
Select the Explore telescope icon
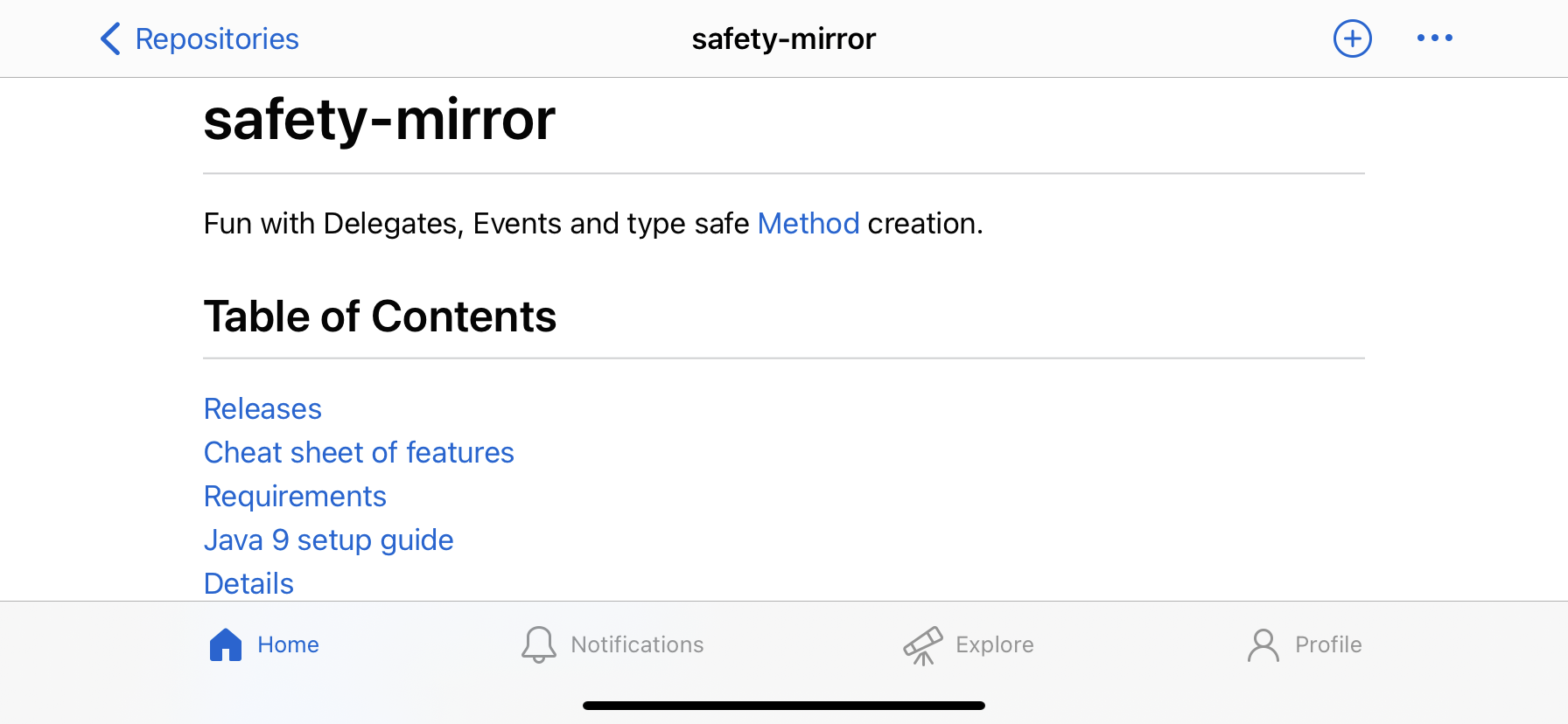tap(924, 644)
